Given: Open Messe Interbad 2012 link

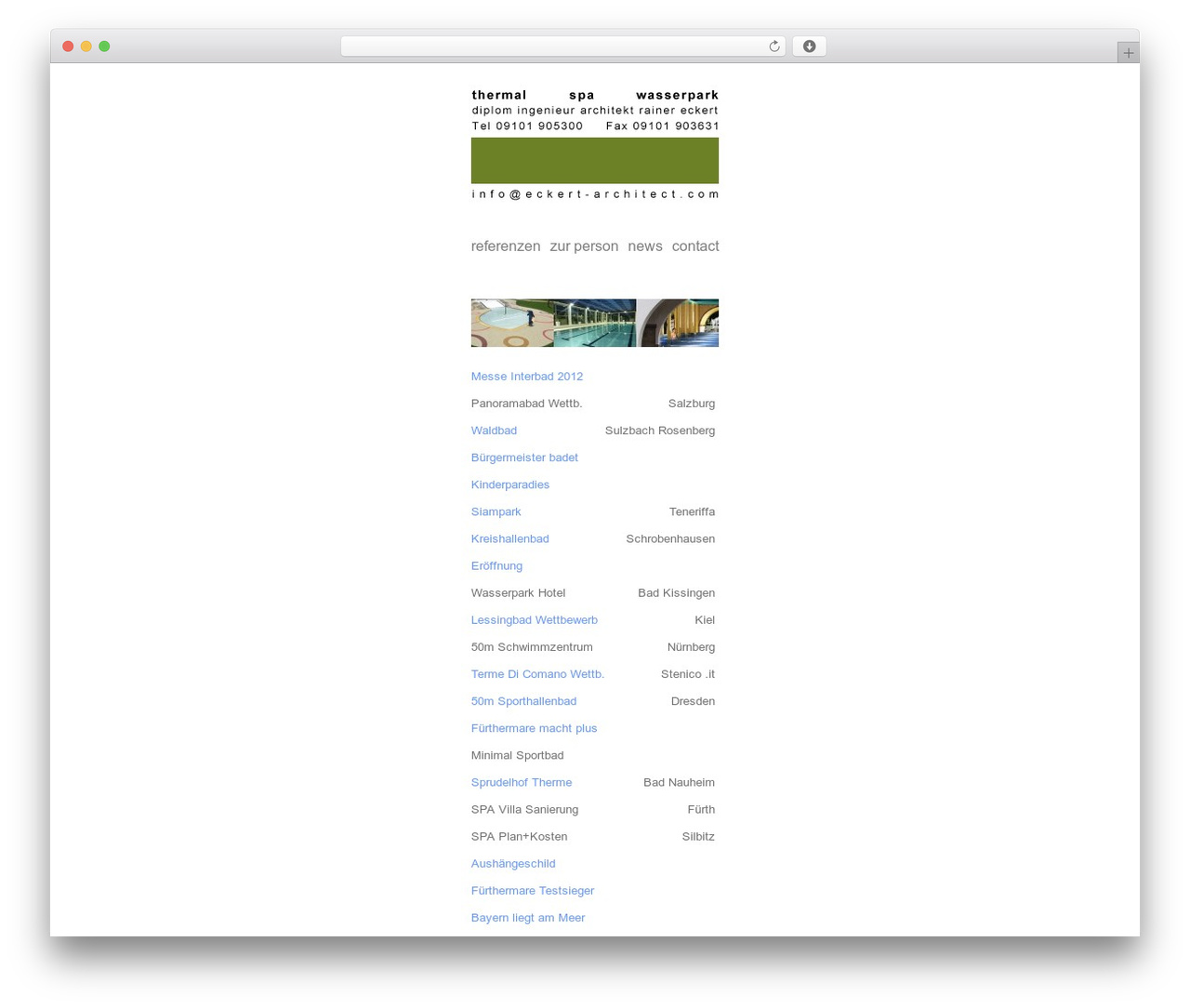Looking at the screenshot, I should 527,377.
